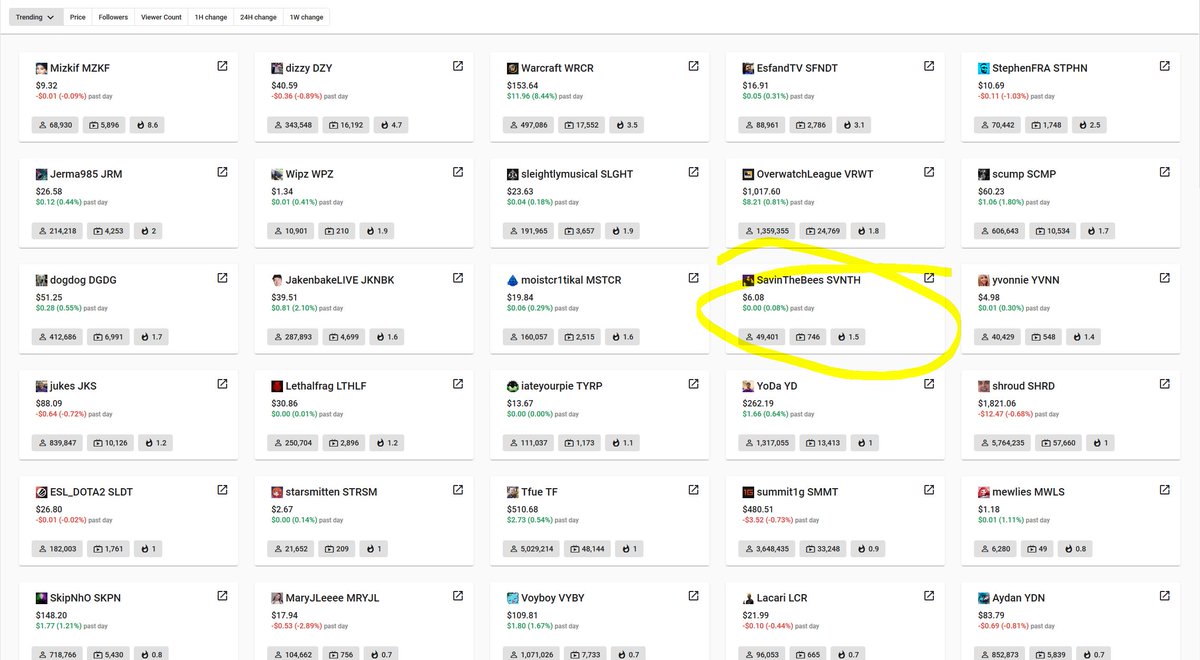Open OverwatchLeague VRWT external link icon

pos(929,172)
